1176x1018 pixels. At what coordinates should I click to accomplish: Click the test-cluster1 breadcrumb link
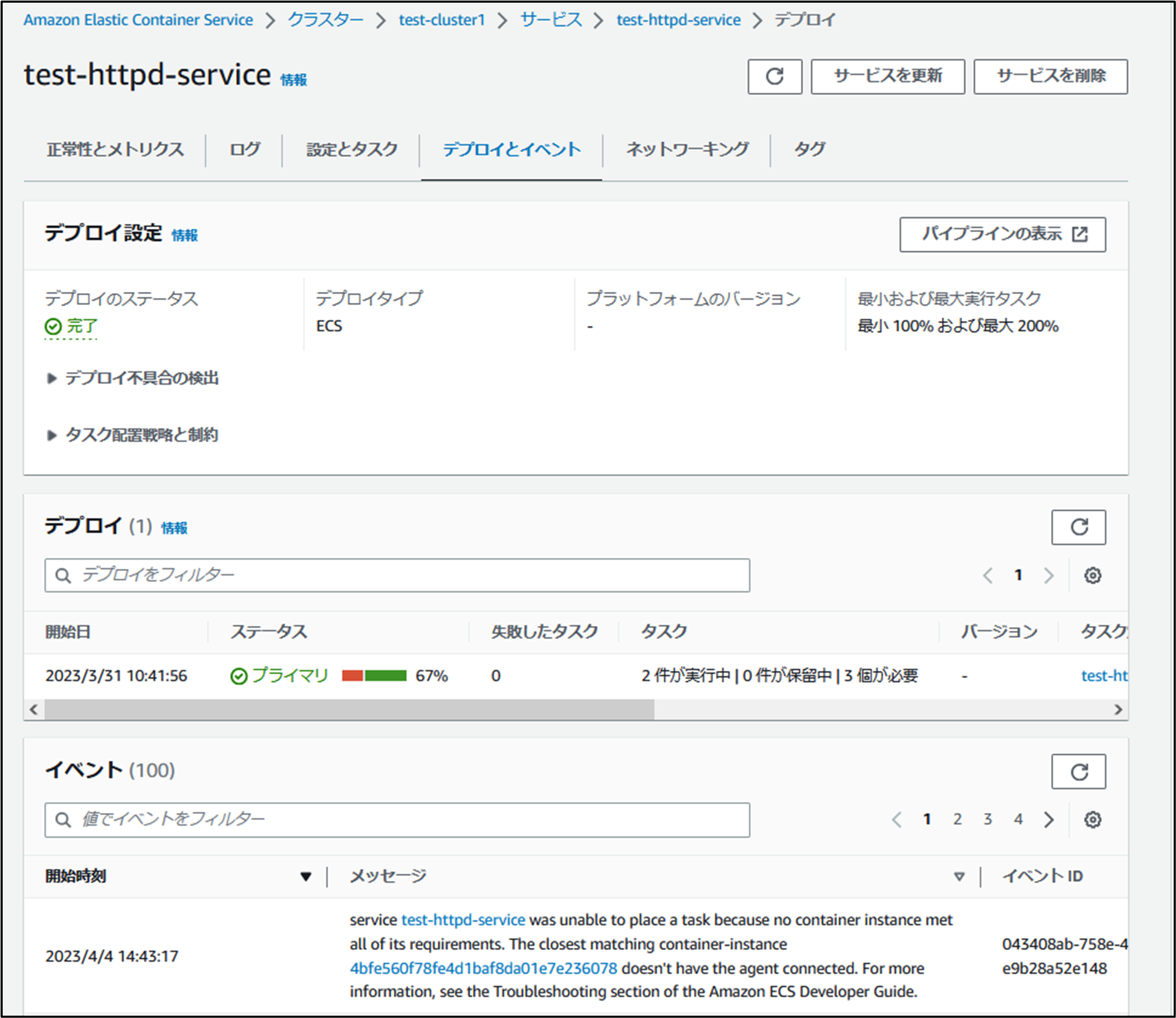pos(441,20)
